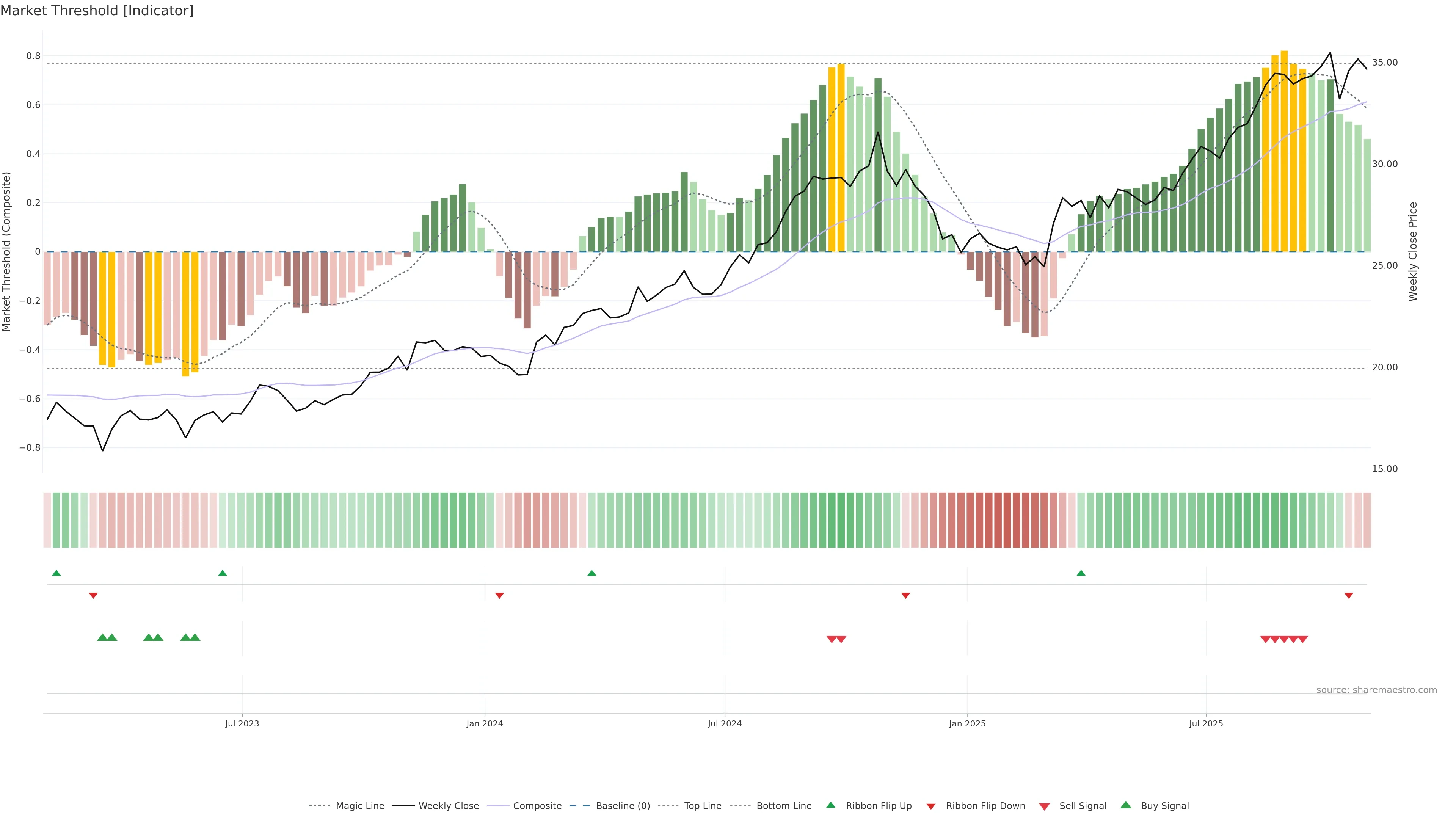1456x819 pixels.
Task: Toggle the Baseline (0) legend entry
Action: 622,806
